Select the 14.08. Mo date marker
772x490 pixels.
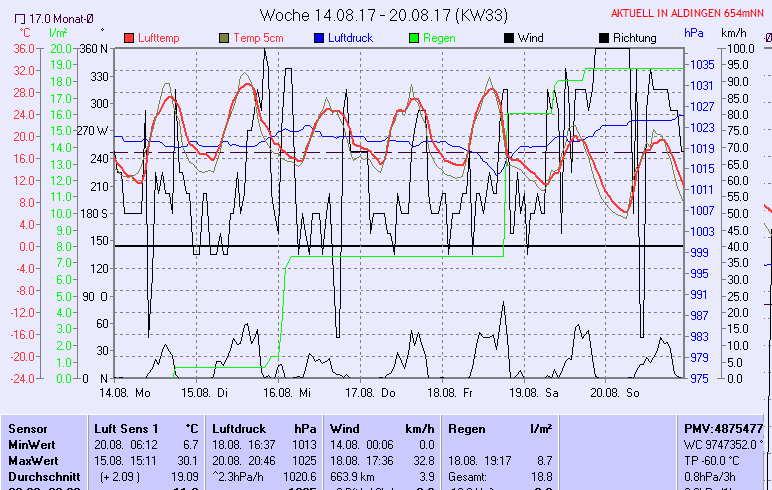130,394
